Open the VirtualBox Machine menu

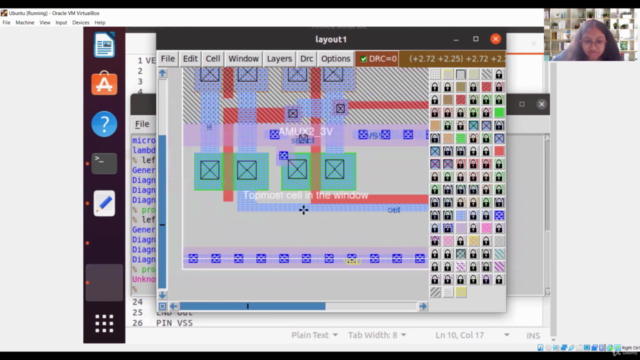(24, 22)
